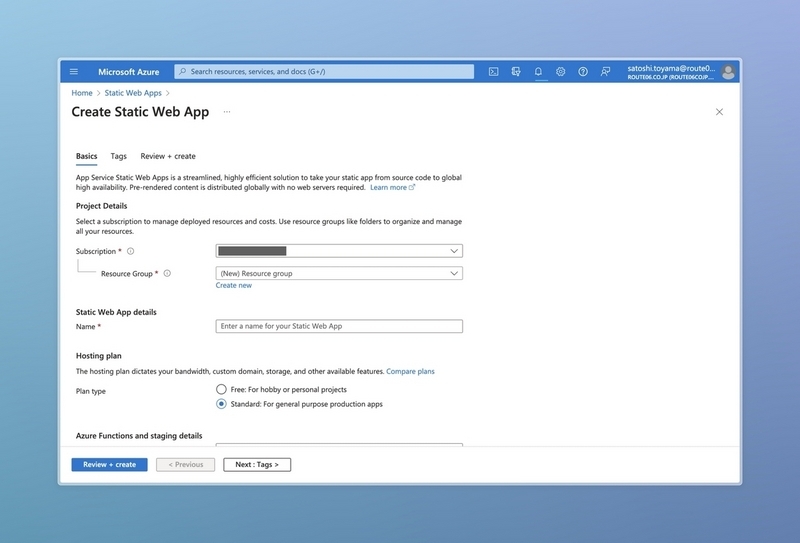Select Standard production plan radio button
The height and width of the screenshot is (543, 800).
tap(221, 404)
